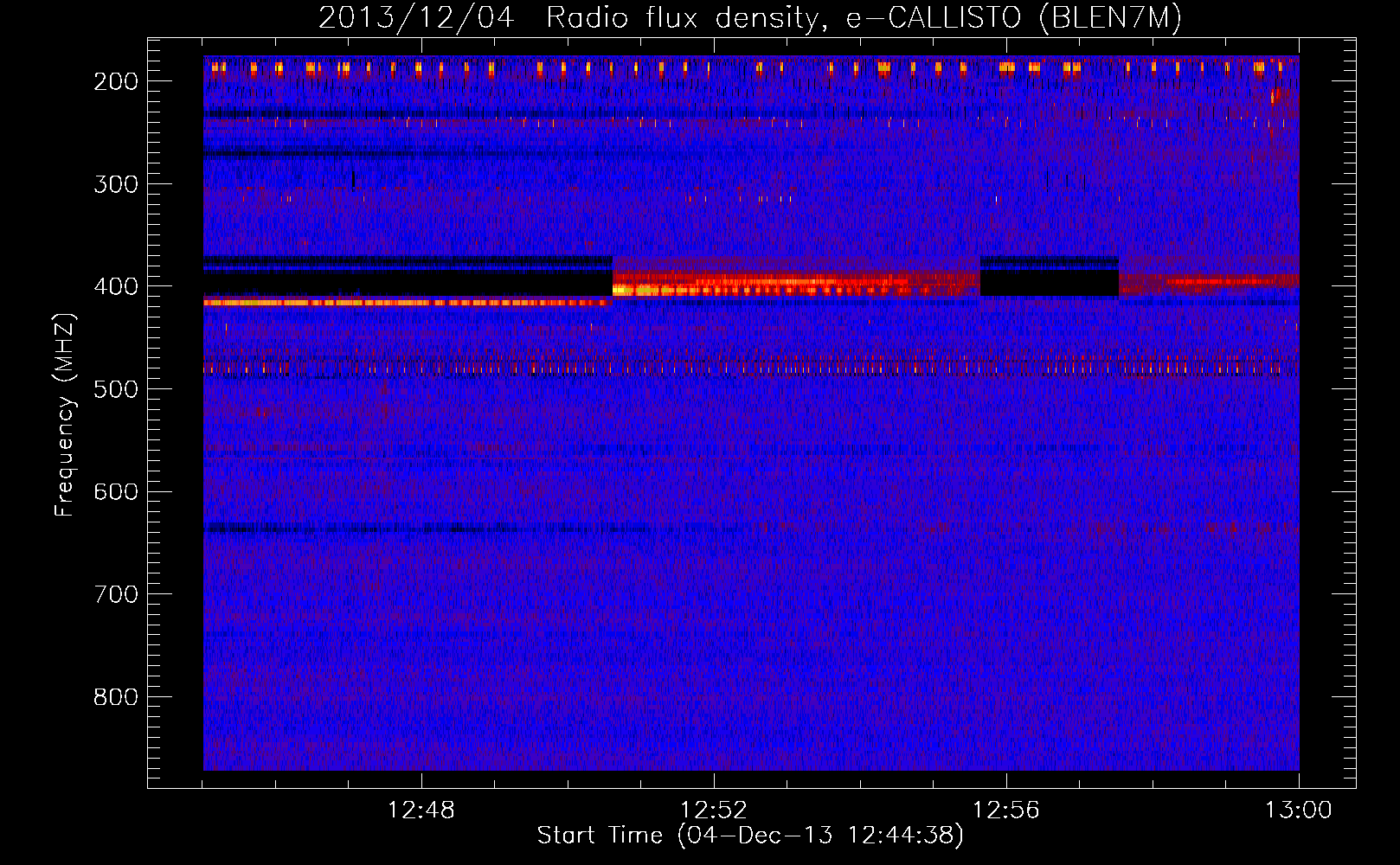This screenshot has height=865, width=1400.
Task: Click the plot title "2013/12/04 Radio flux density, e-CALLISTO (BLEN7M)"
Action: (x=750, y=17)
